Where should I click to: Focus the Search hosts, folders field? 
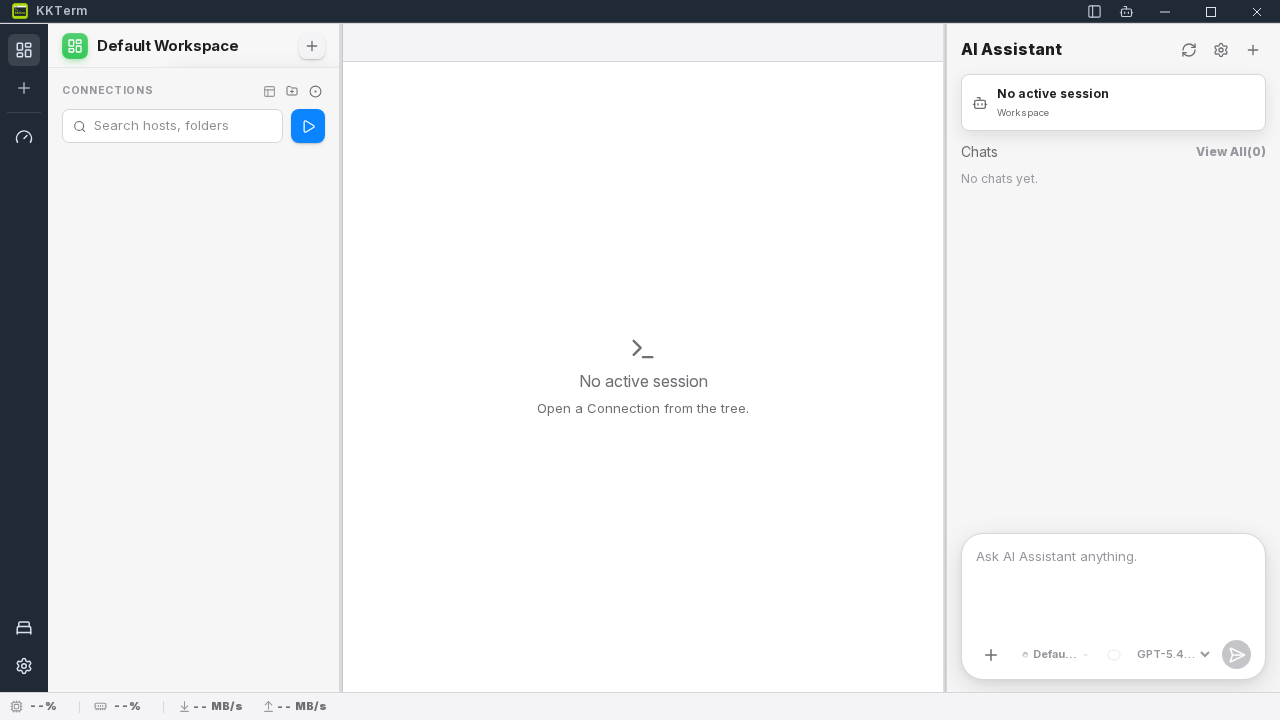172,126
